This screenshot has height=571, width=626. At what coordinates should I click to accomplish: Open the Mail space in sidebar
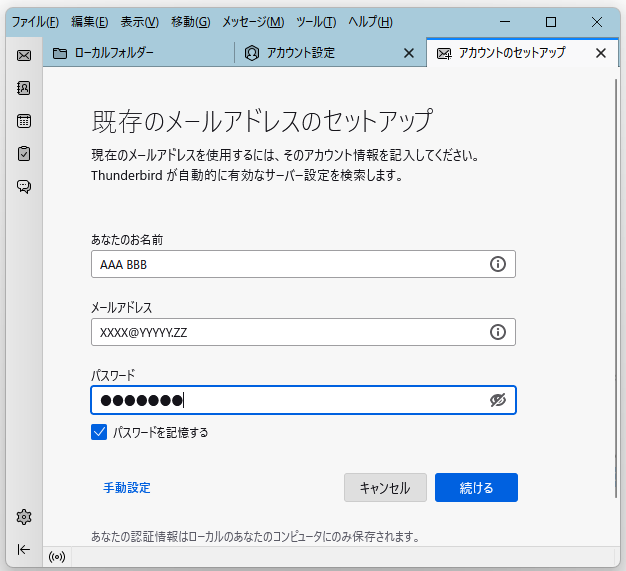[x=24, y=55]
